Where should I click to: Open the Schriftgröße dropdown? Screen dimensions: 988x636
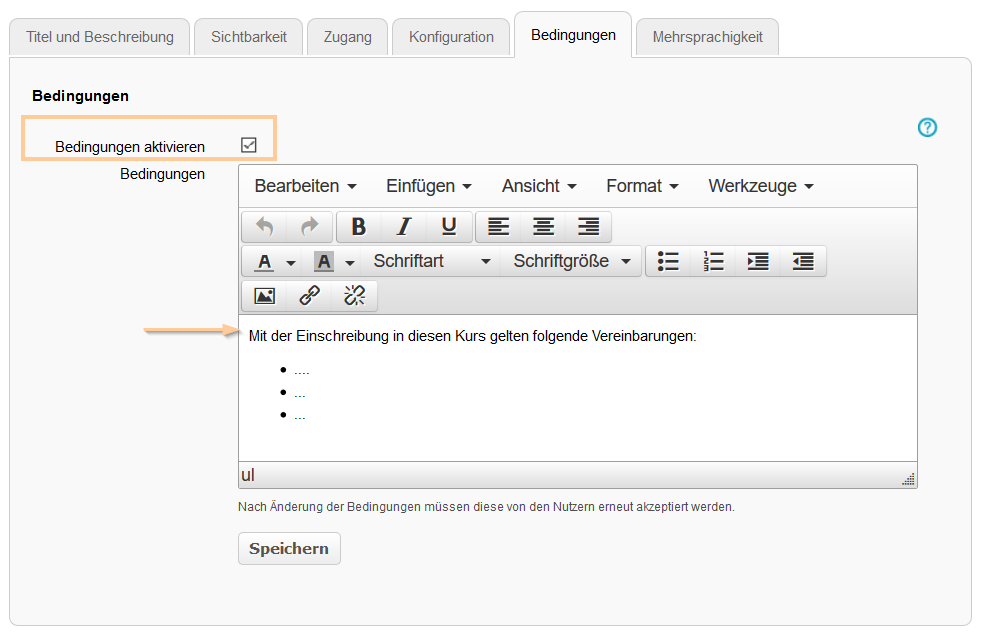point(568,261)
